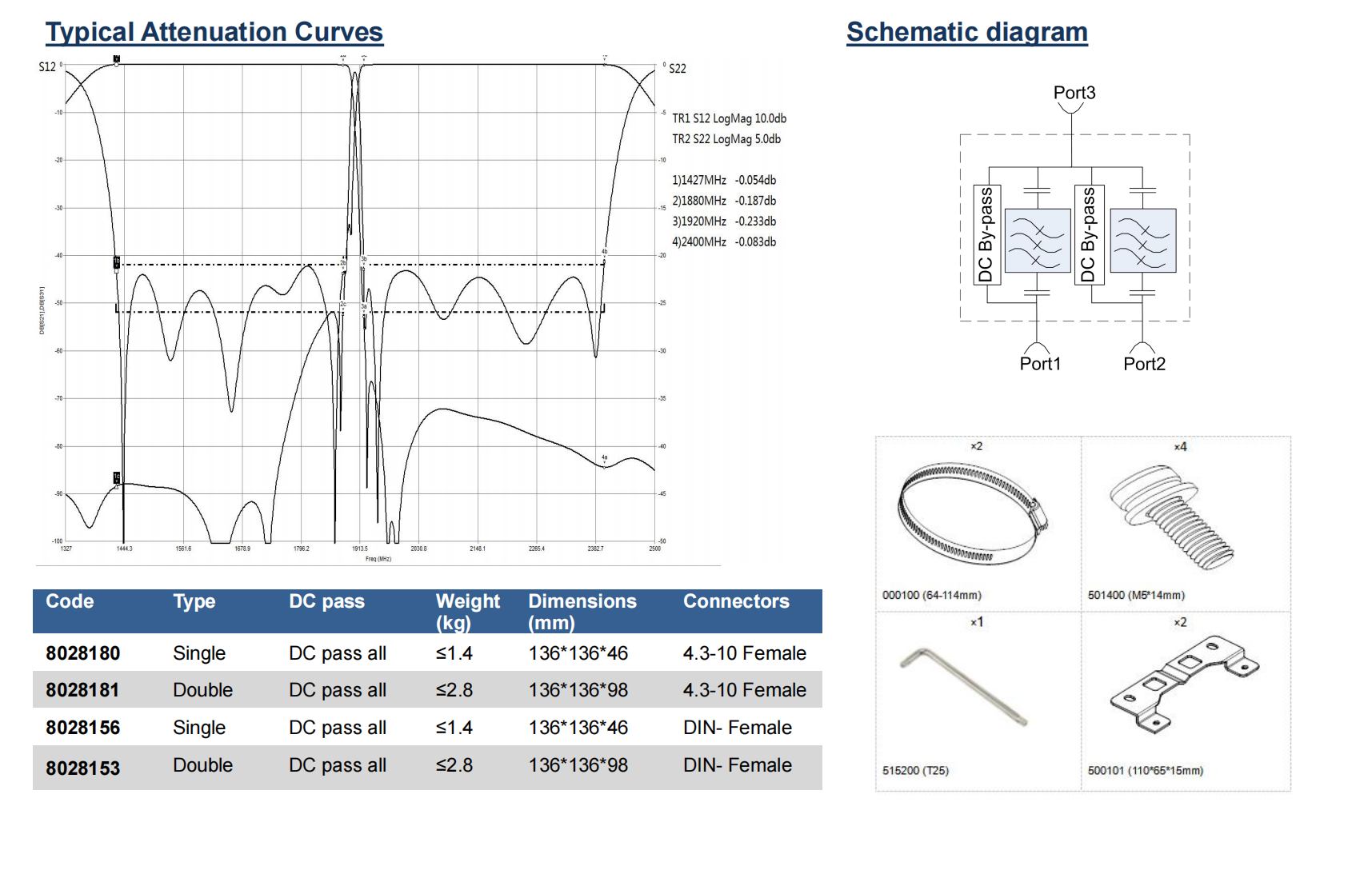Click the Port3 label in schematic
This screenshot has width=1372, height=870.
[x=1074, y=93]
